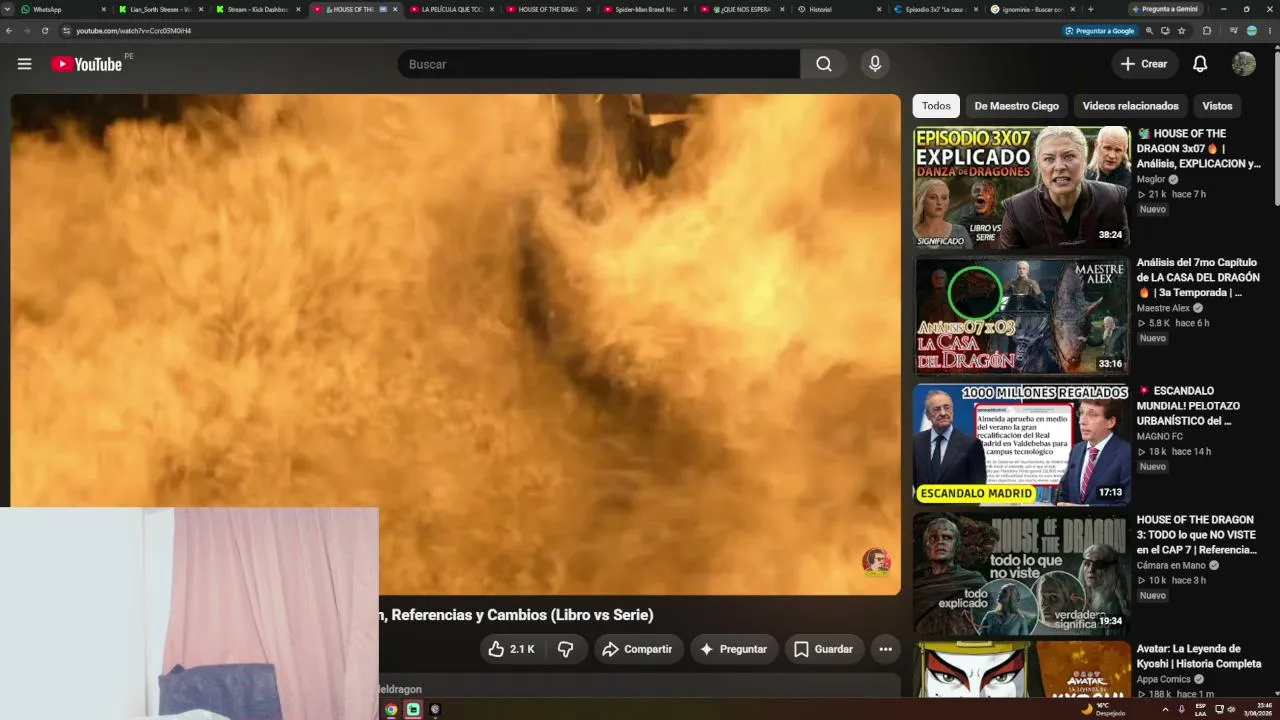This screenshot has width=1280, height=720.
Task: Visit the MAGNO FC channel
Action: click(1160, 436)
